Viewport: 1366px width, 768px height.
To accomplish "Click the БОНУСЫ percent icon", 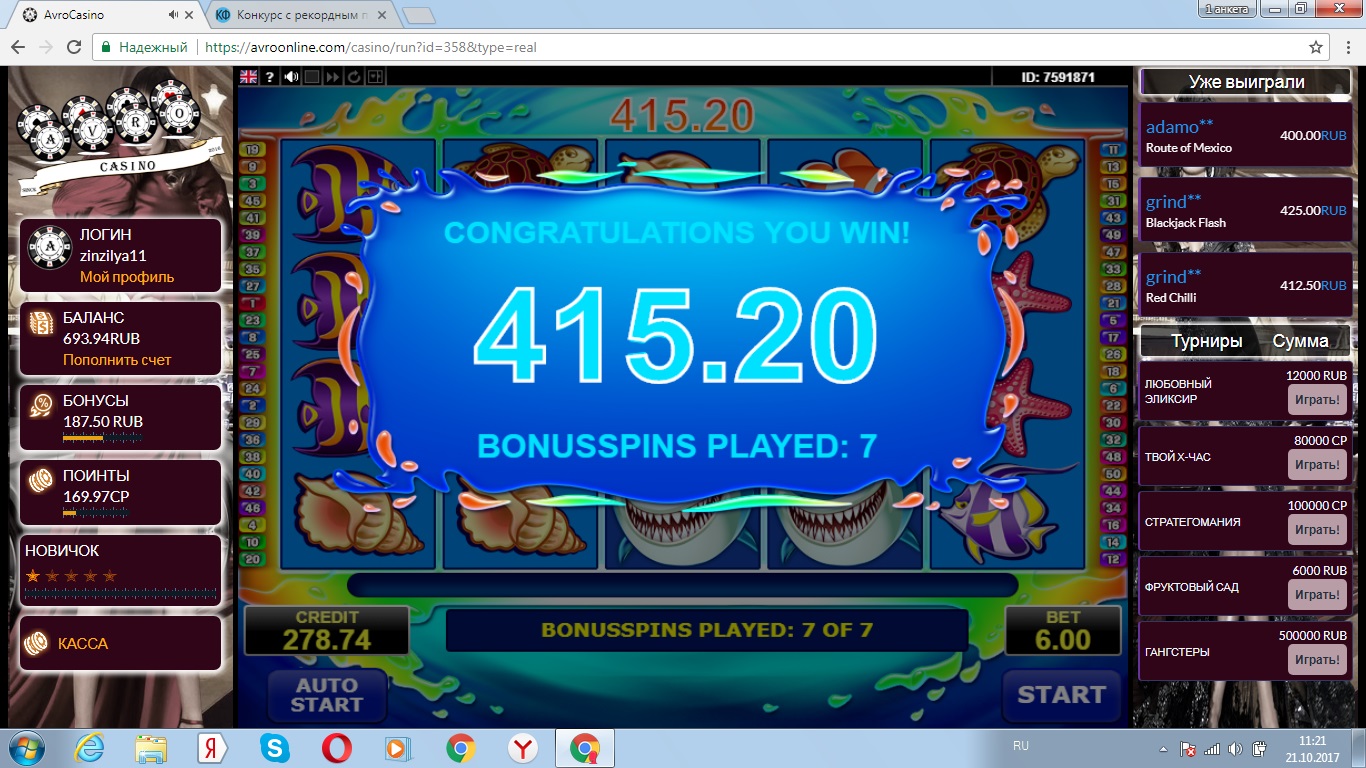I will tap(42, 406).
